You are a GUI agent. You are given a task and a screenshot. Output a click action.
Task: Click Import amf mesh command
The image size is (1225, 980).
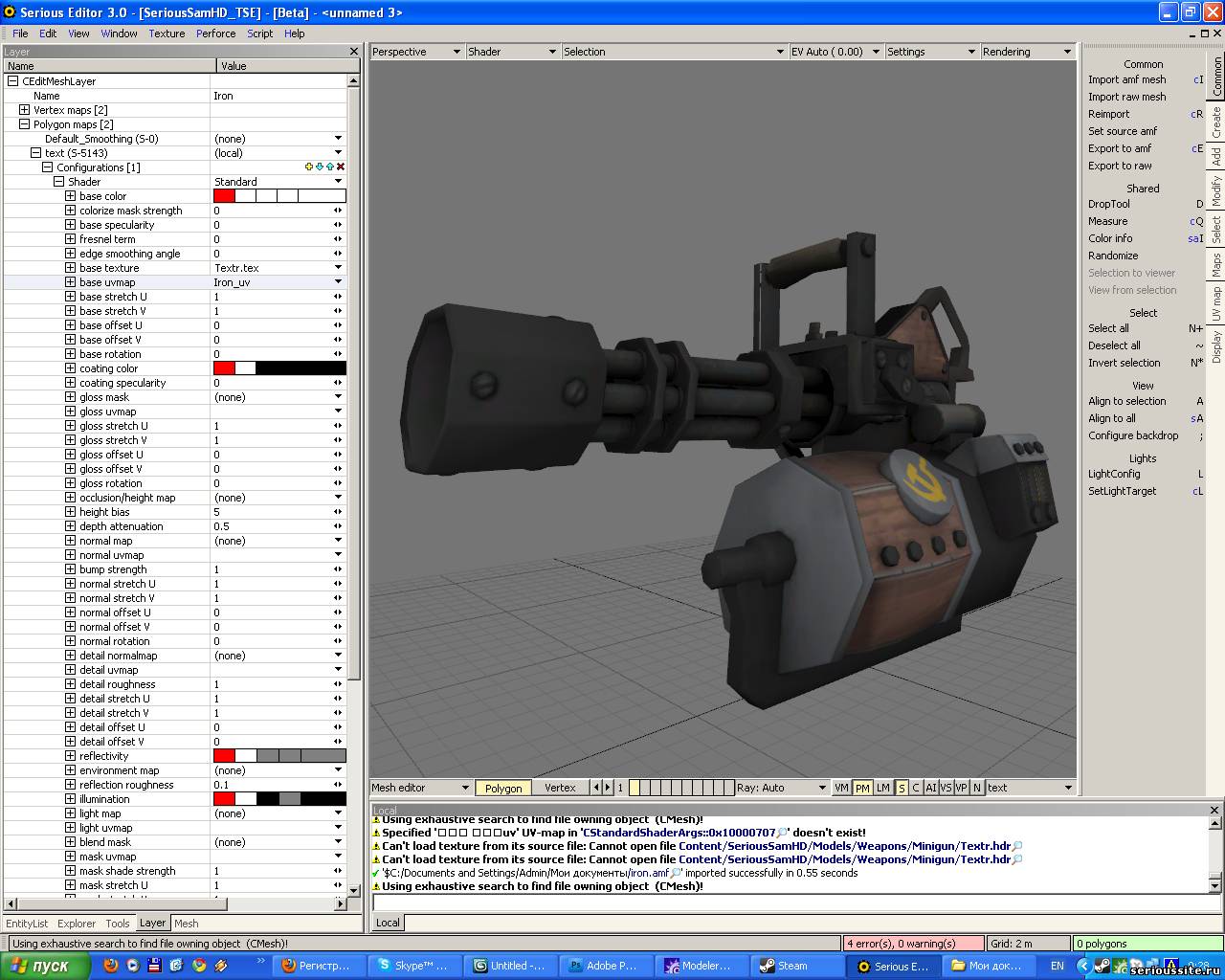tap(1127, 79)
